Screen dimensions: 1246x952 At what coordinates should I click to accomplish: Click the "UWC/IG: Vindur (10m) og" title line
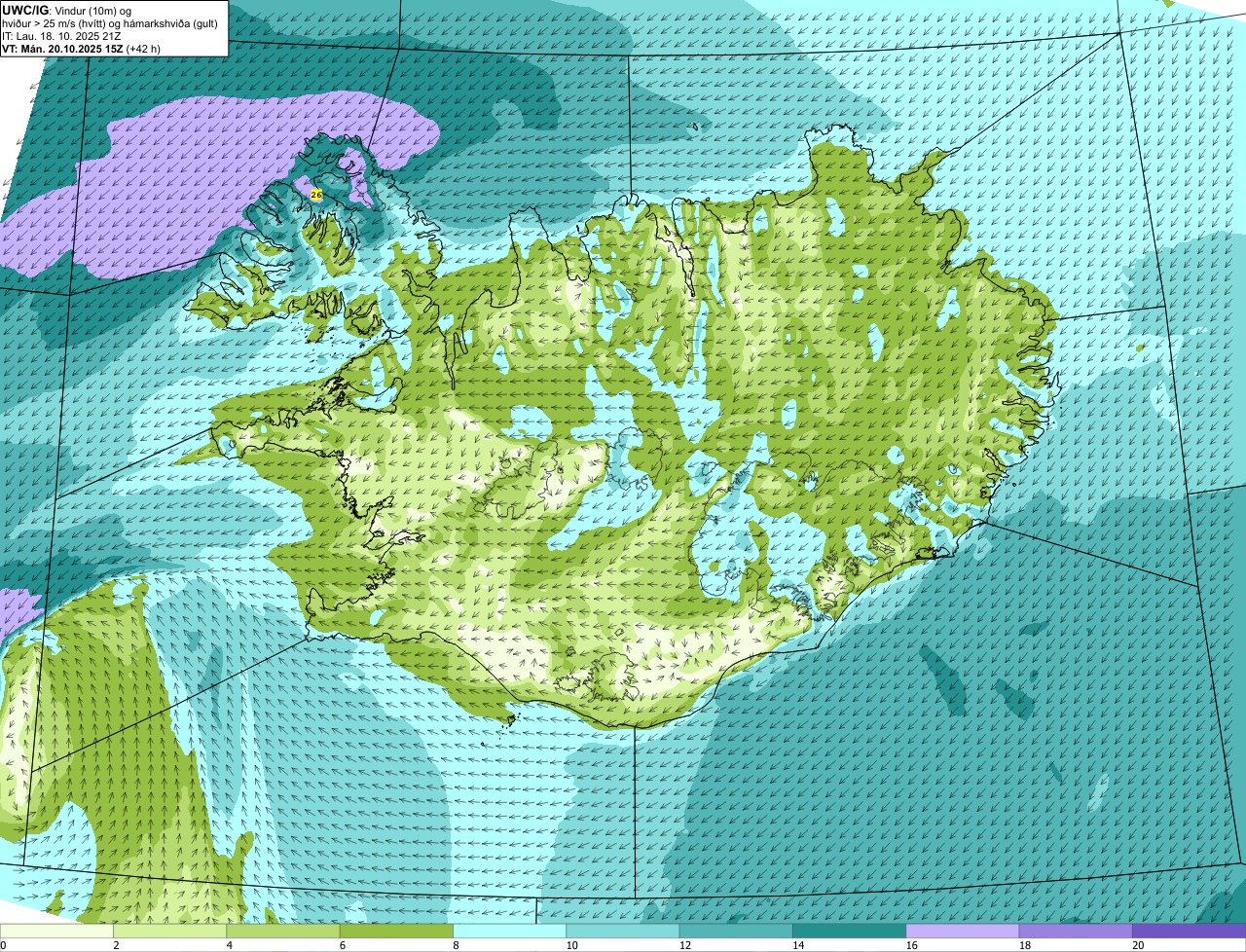67,10
